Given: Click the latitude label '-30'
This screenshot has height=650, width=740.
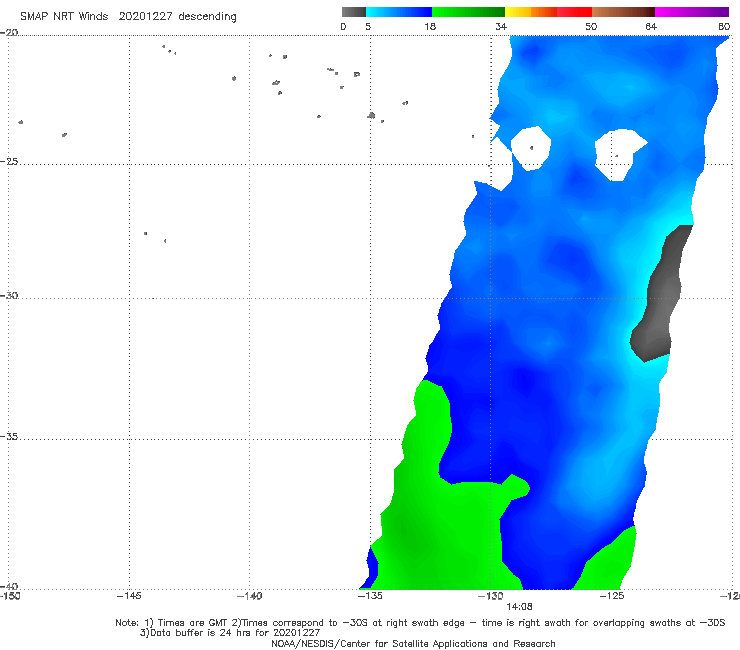Looking at the screenshot, I should click(9, 295).
